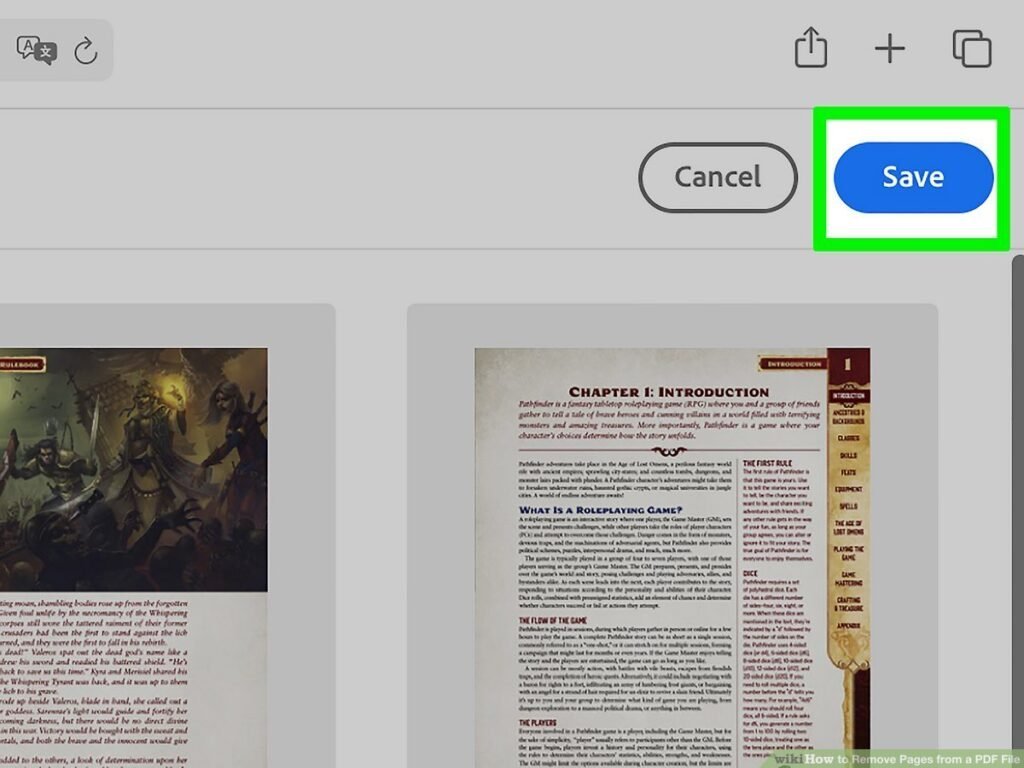Open the Translate options
Screen dimensions: 1024x768
pos(35,48)
